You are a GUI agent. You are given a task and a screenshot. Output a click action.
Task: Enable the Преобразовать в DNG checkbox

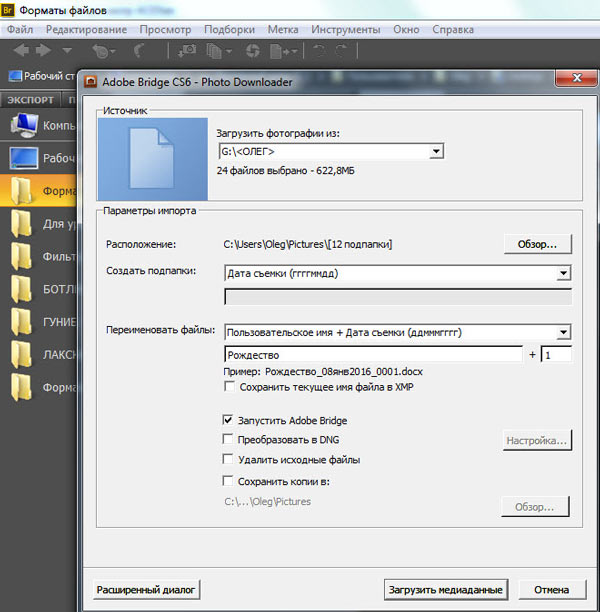tap(228, 439)
